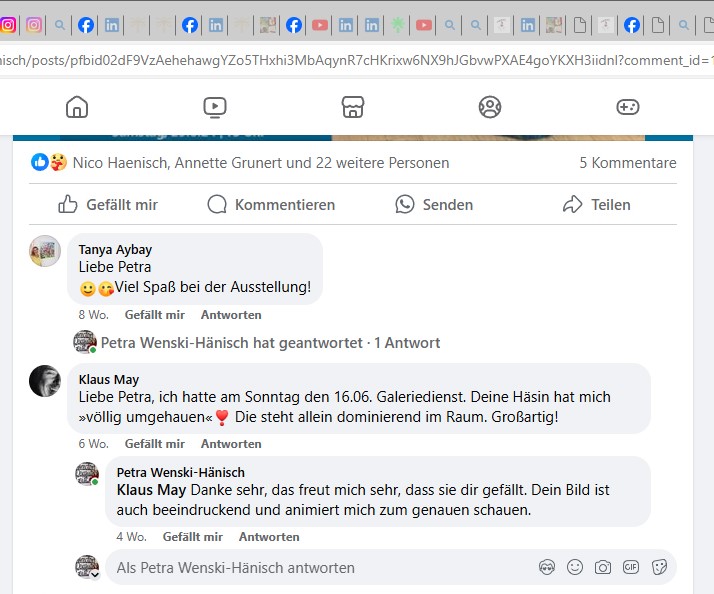This screenshot has width=714, height=594.
Task: Add a GIF to the reply
Action: [631, 567]
